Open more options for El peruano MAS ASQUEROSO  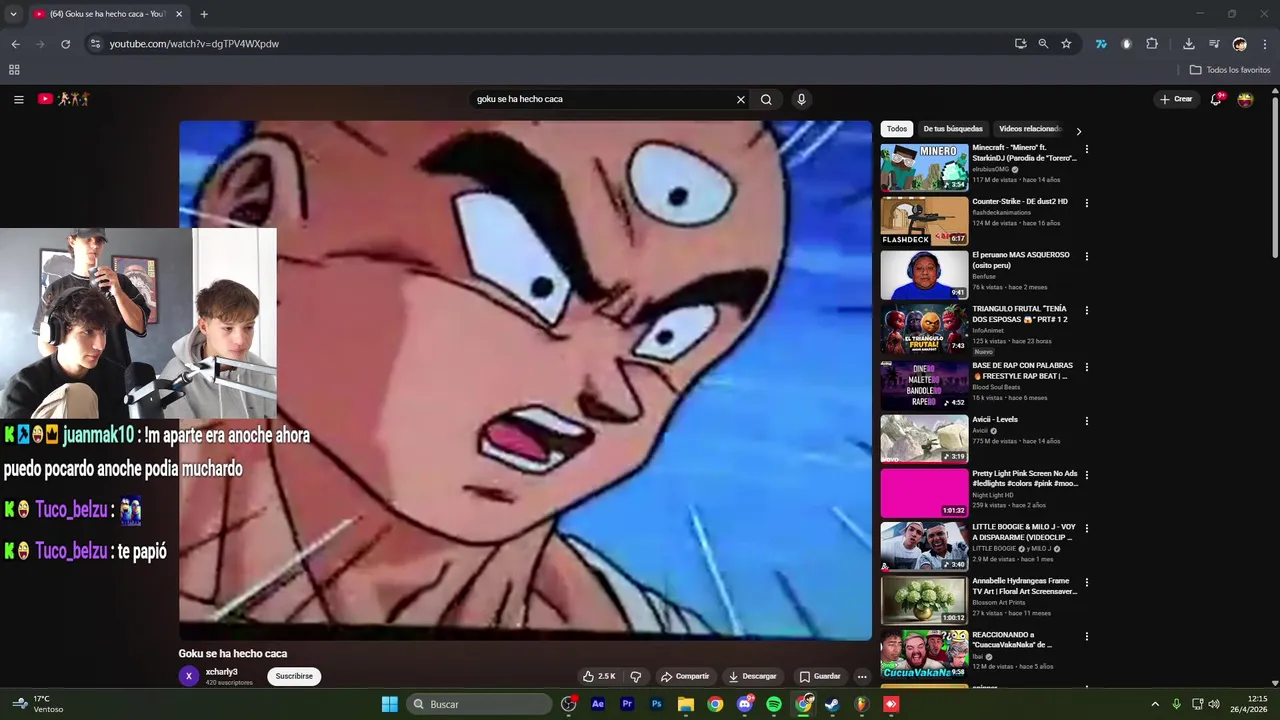[x=1086, y=256]
